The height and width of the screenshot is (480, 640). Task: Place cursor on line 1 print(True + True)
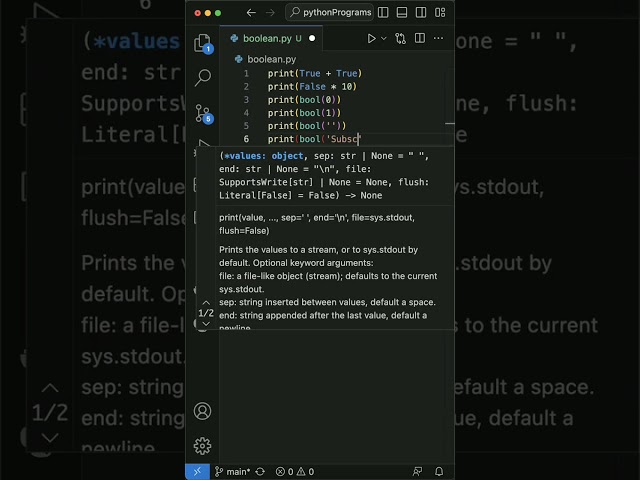click(315, 73)
